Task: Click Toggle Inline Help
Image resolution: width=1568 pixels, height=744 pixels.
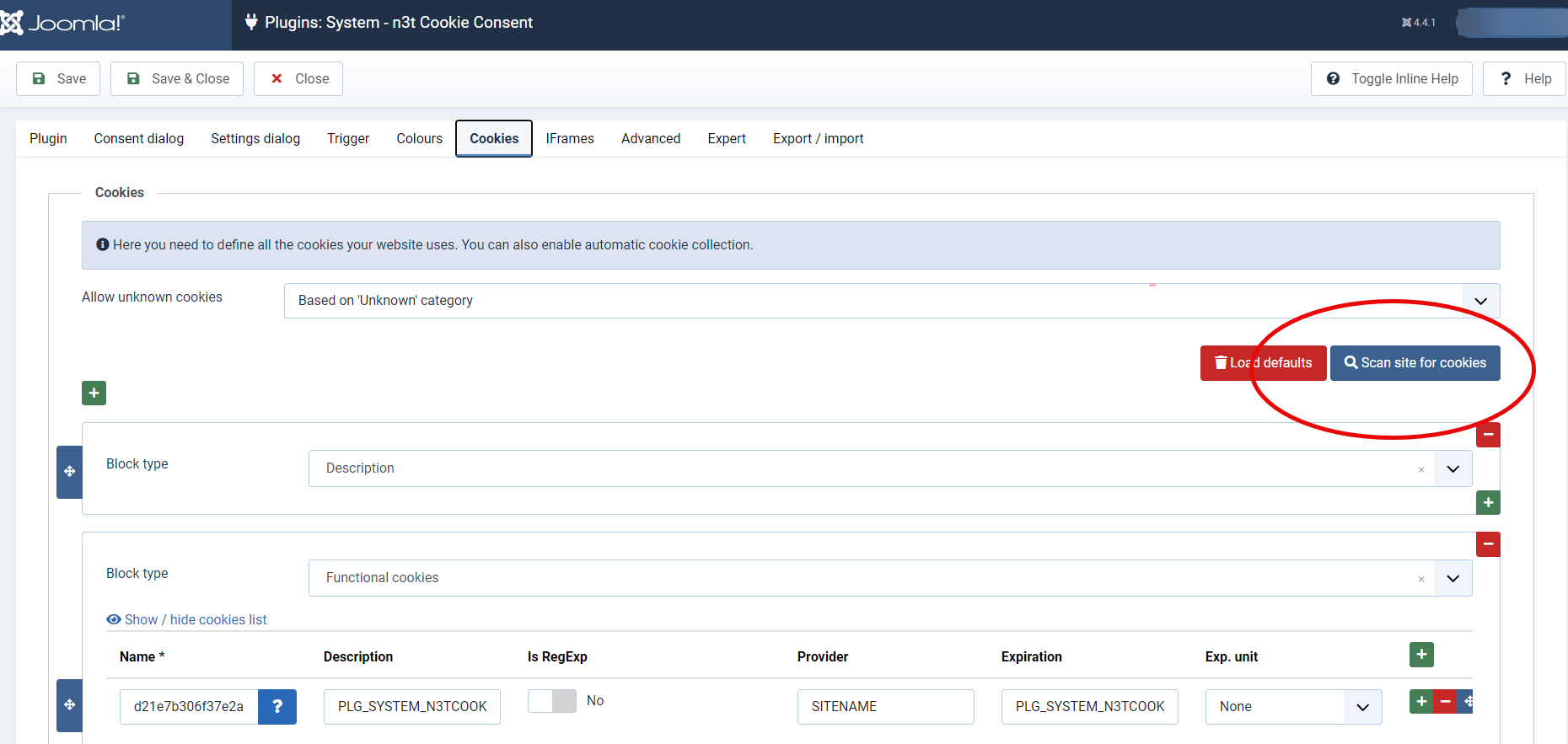Action: pos(1392,78)
